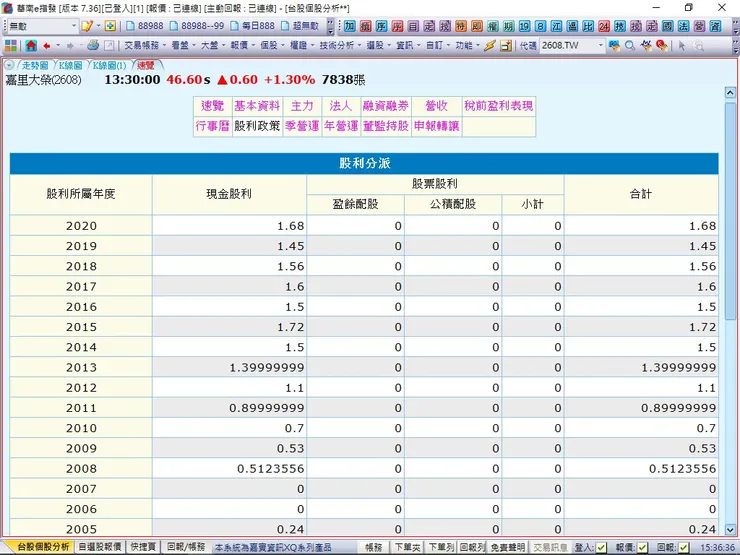
Task: Open the 稅前盈利表現 link
Action: click(498, 106)
